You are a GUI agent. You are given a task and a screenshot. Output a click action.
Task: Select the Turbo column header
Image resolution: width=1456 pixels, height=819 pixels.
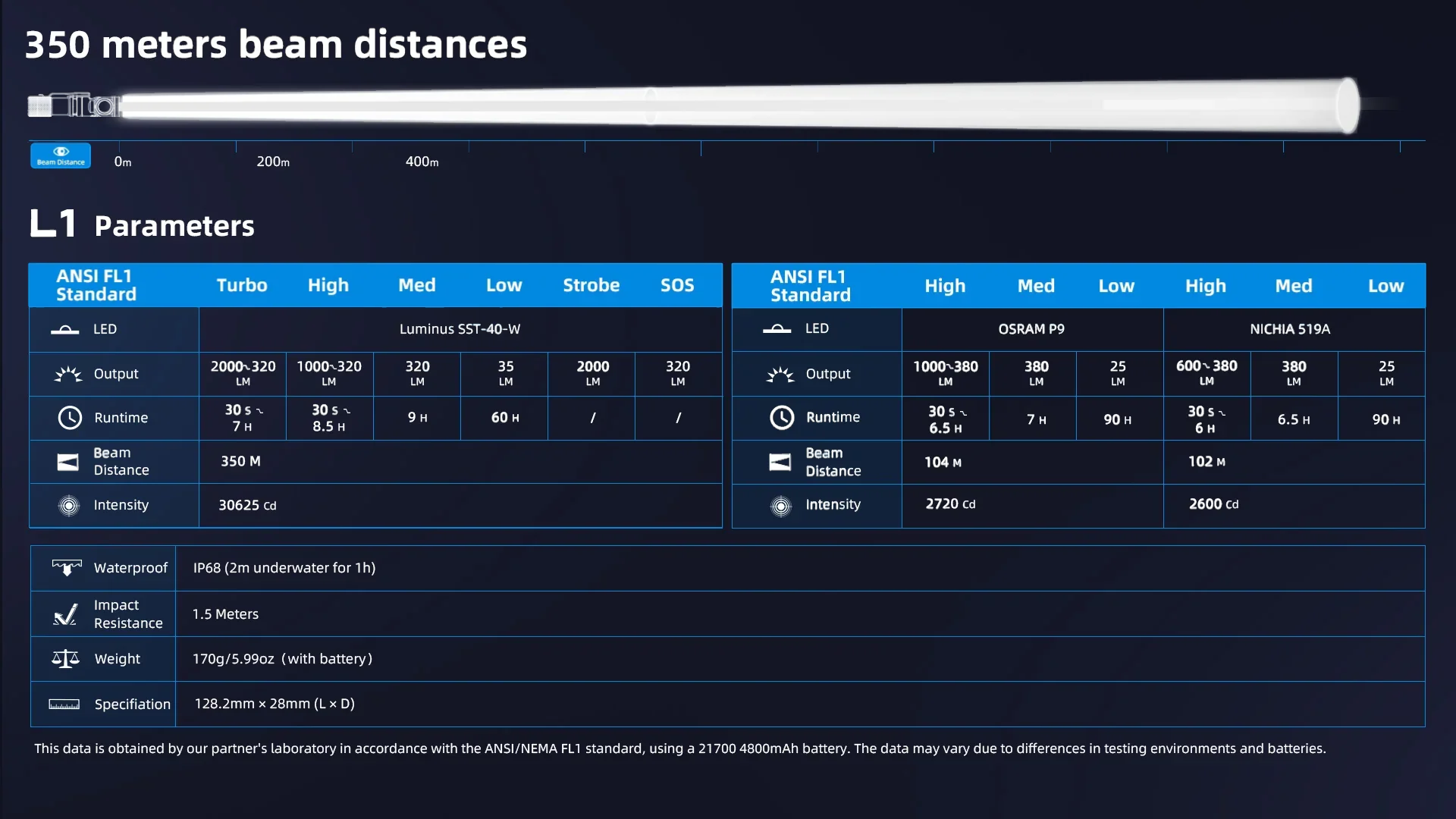[x=242, y=285]
